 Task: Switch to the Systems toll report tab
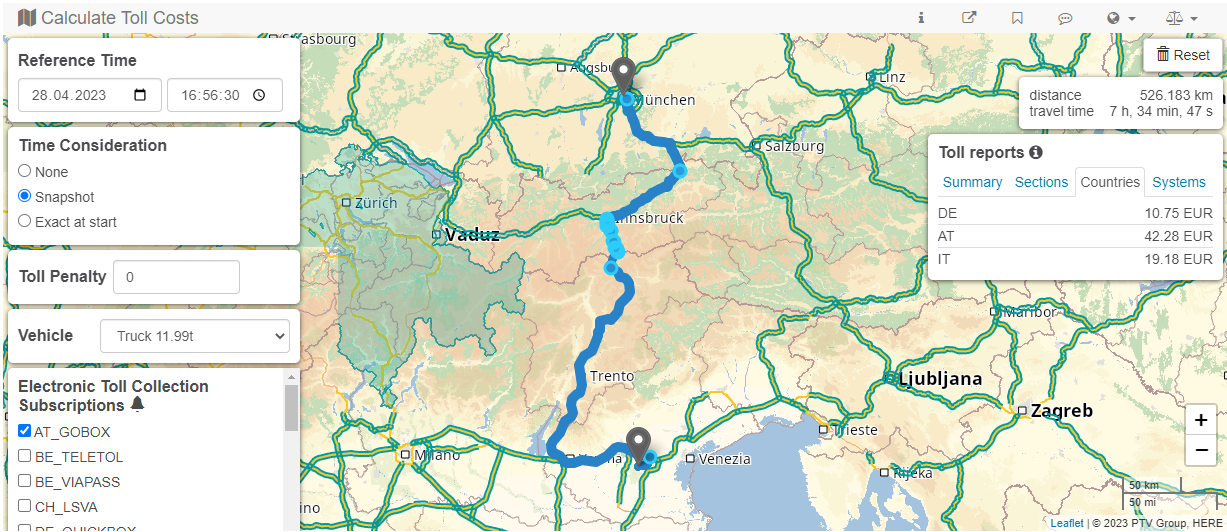coord(1179,182)
